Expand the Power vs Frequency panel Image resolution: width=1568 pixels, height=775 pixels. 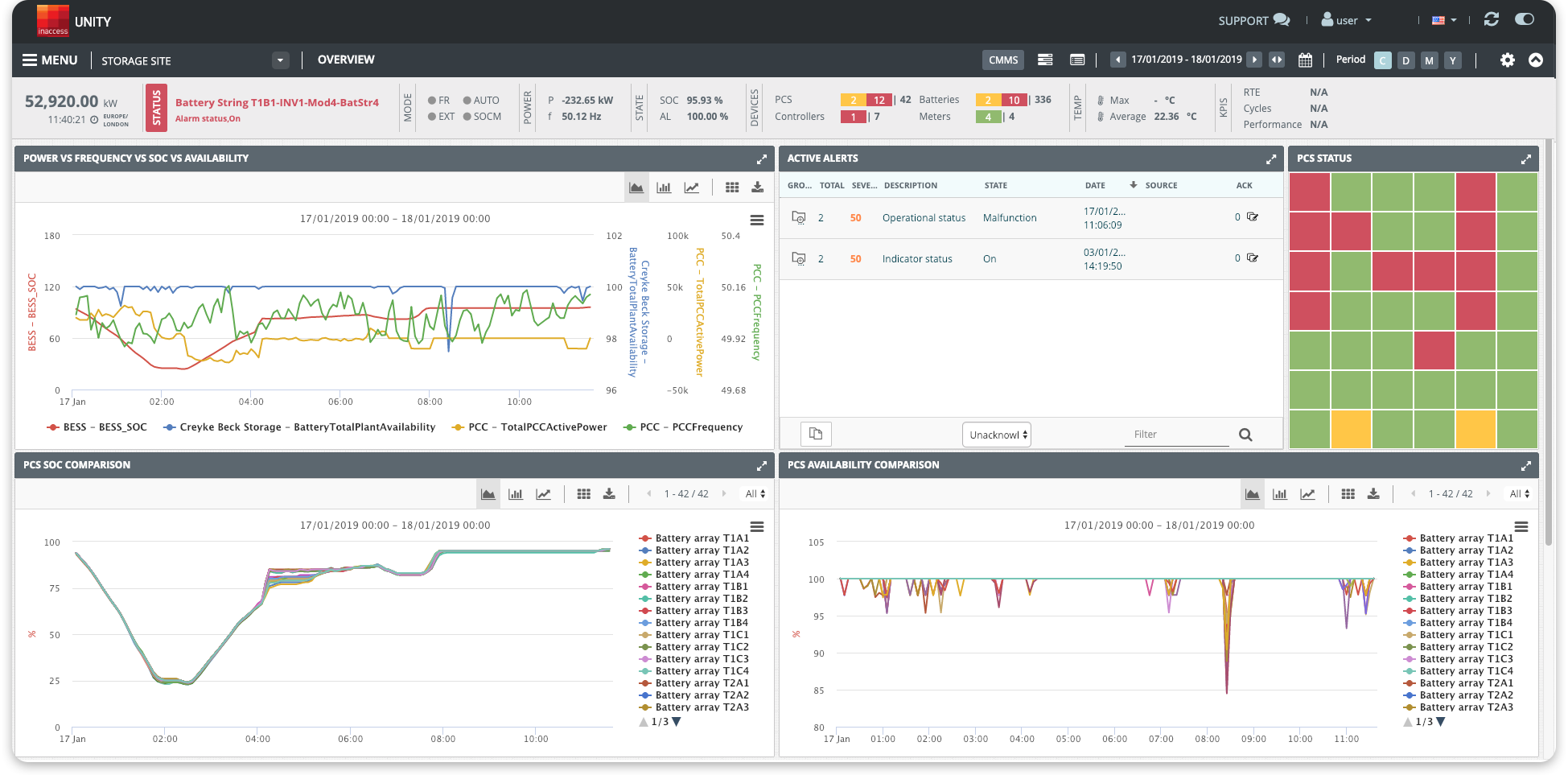pyautogui.click(x=761, y=159)
